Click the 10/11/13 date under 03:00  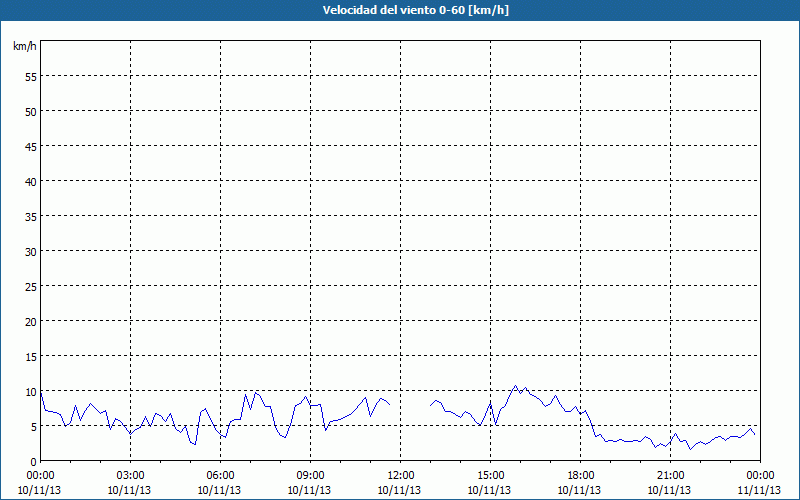click(x=130, y=490)
